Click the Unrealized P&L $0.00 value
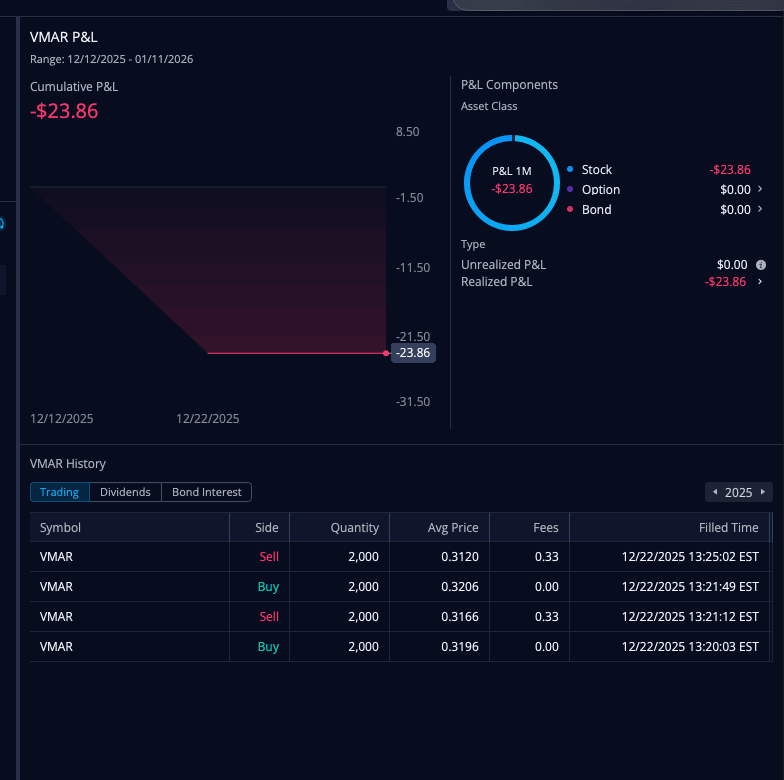 click(732, 264)
